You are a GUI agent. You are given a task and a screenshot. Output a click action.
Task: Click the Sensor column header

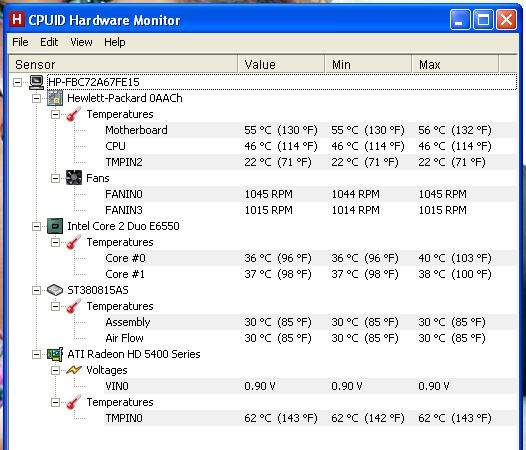(x=123, y=64)
